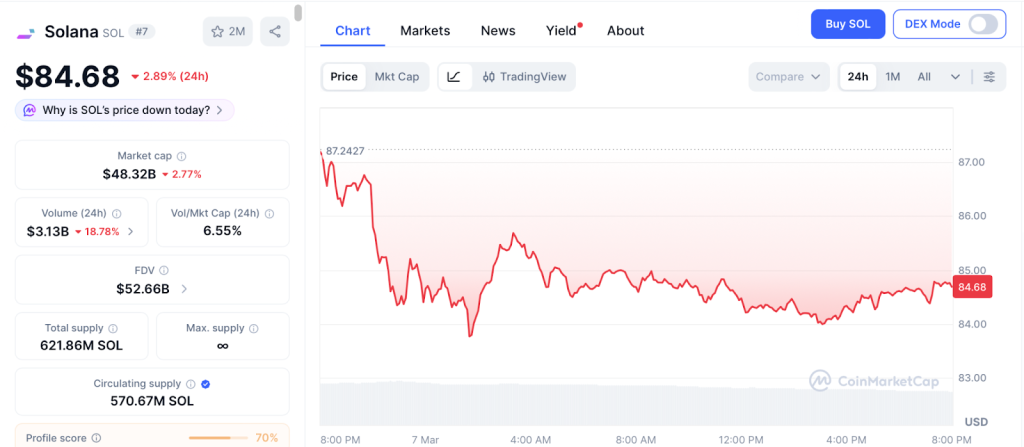Open chart settings sliders icon

[989, 77]
